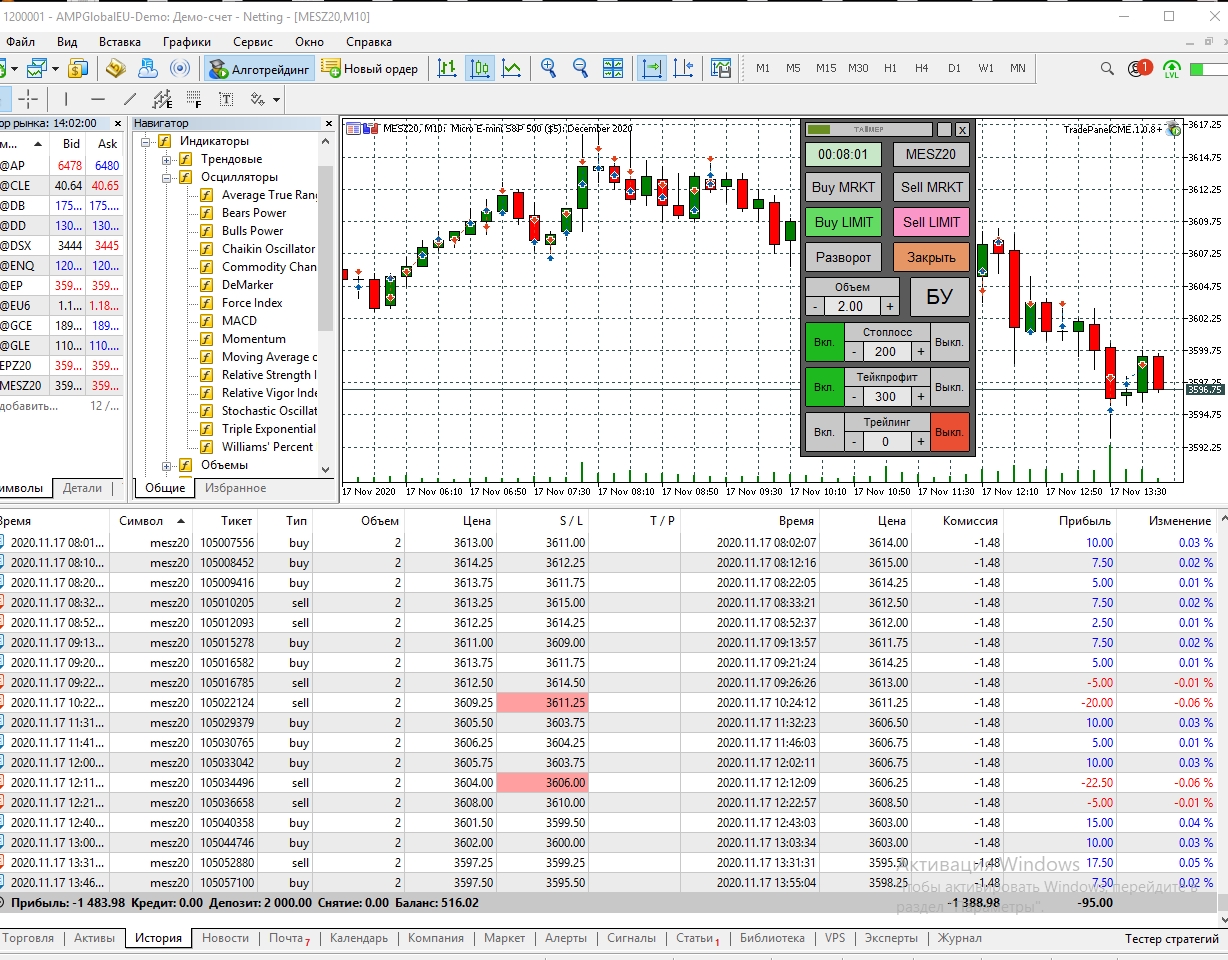Open the Файл menu
The height and width of the screenshot is (960, 1228).
pos(20,42)
